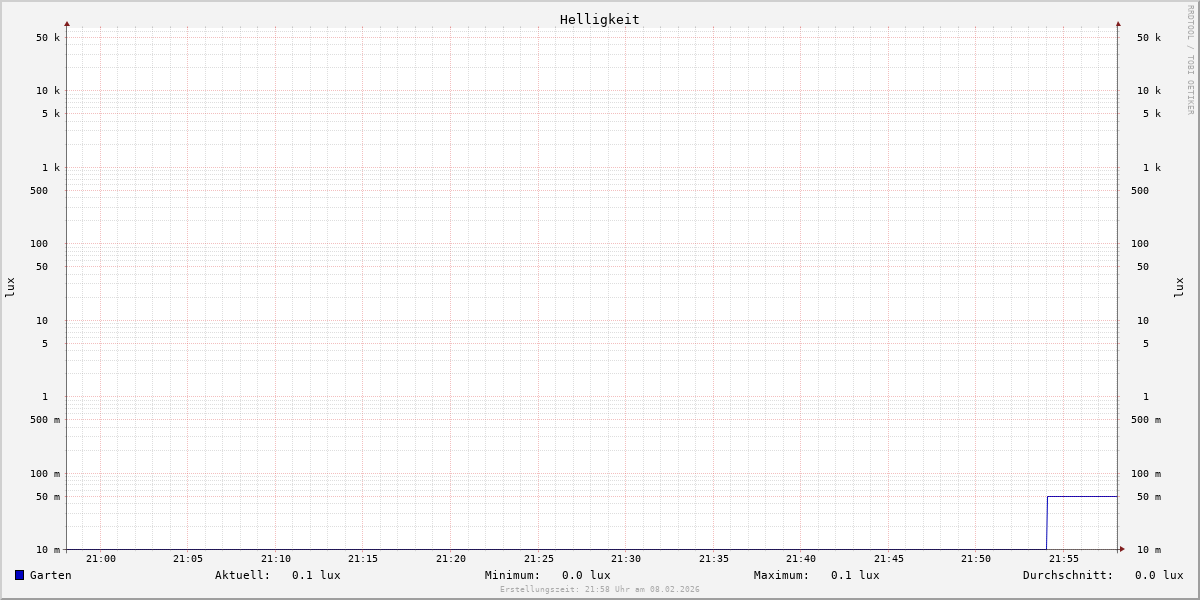Screen dimensions: 1200x600
Task: Click the 21:30 time axis label
Action: 626,559
